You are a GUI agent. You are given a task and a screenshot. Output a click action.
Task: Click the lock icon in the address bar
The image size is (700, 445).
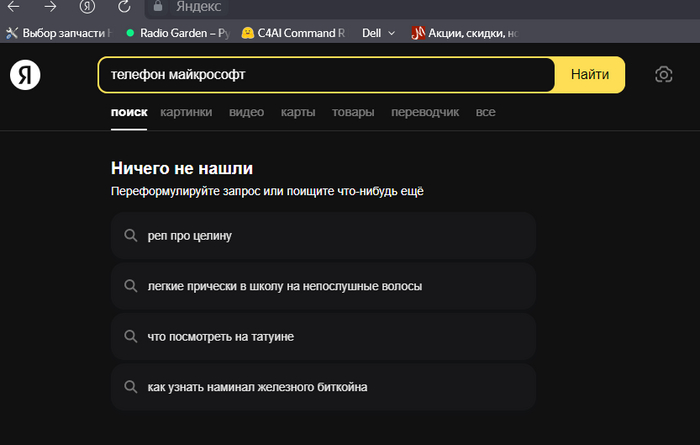tap(158, 6)
